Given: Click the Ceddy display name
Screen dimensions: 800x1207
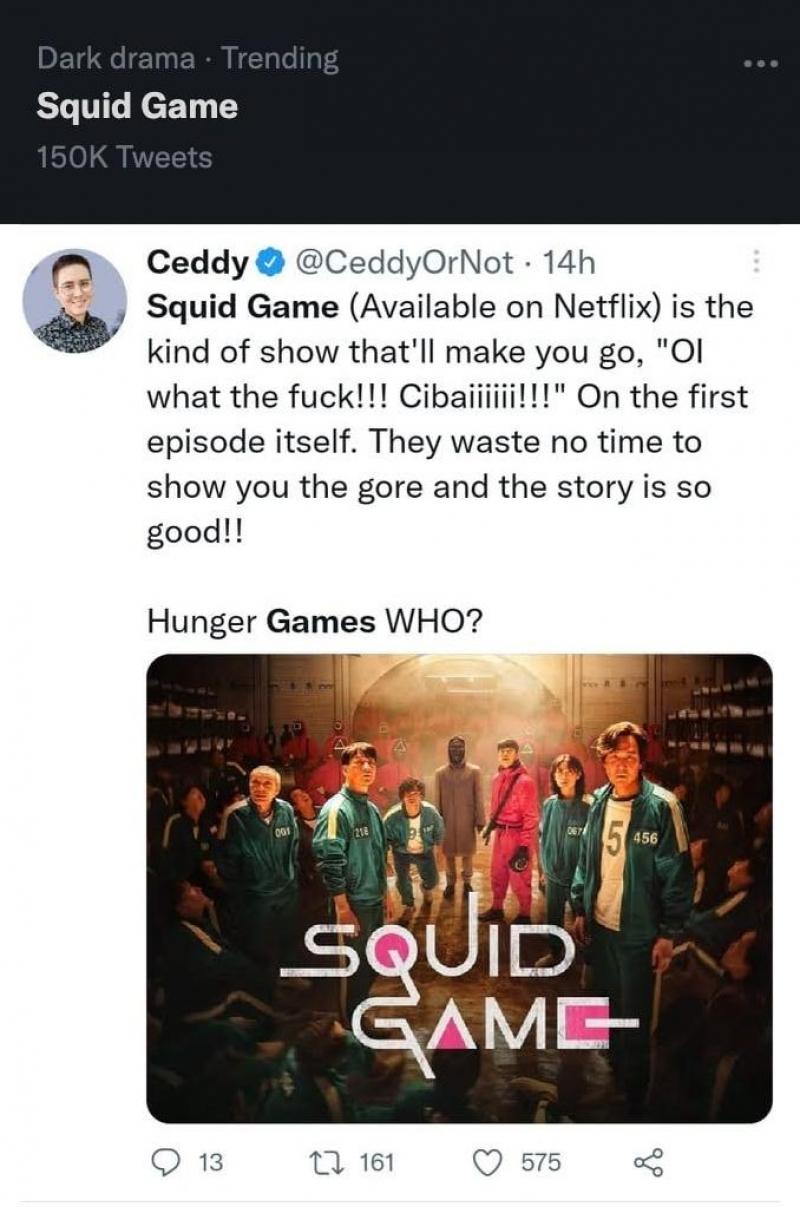Looking at the screenshot, I should (197, 264).
